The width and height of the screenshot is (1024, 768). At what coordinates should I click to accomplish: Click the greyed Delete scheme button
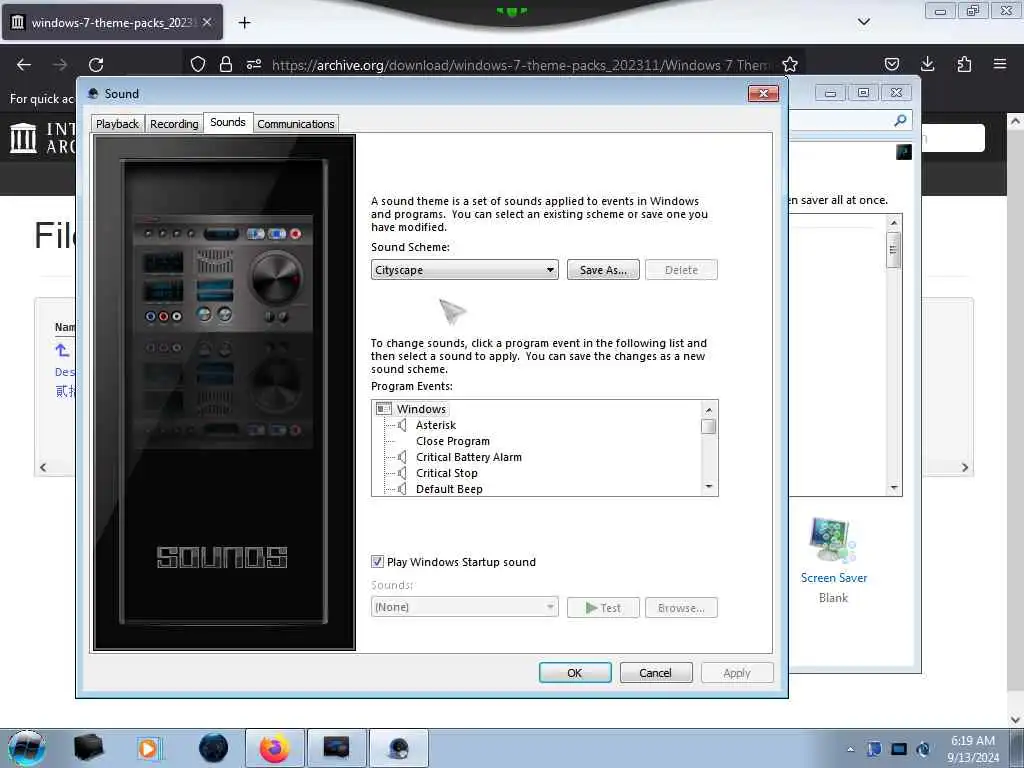[681, 270]
